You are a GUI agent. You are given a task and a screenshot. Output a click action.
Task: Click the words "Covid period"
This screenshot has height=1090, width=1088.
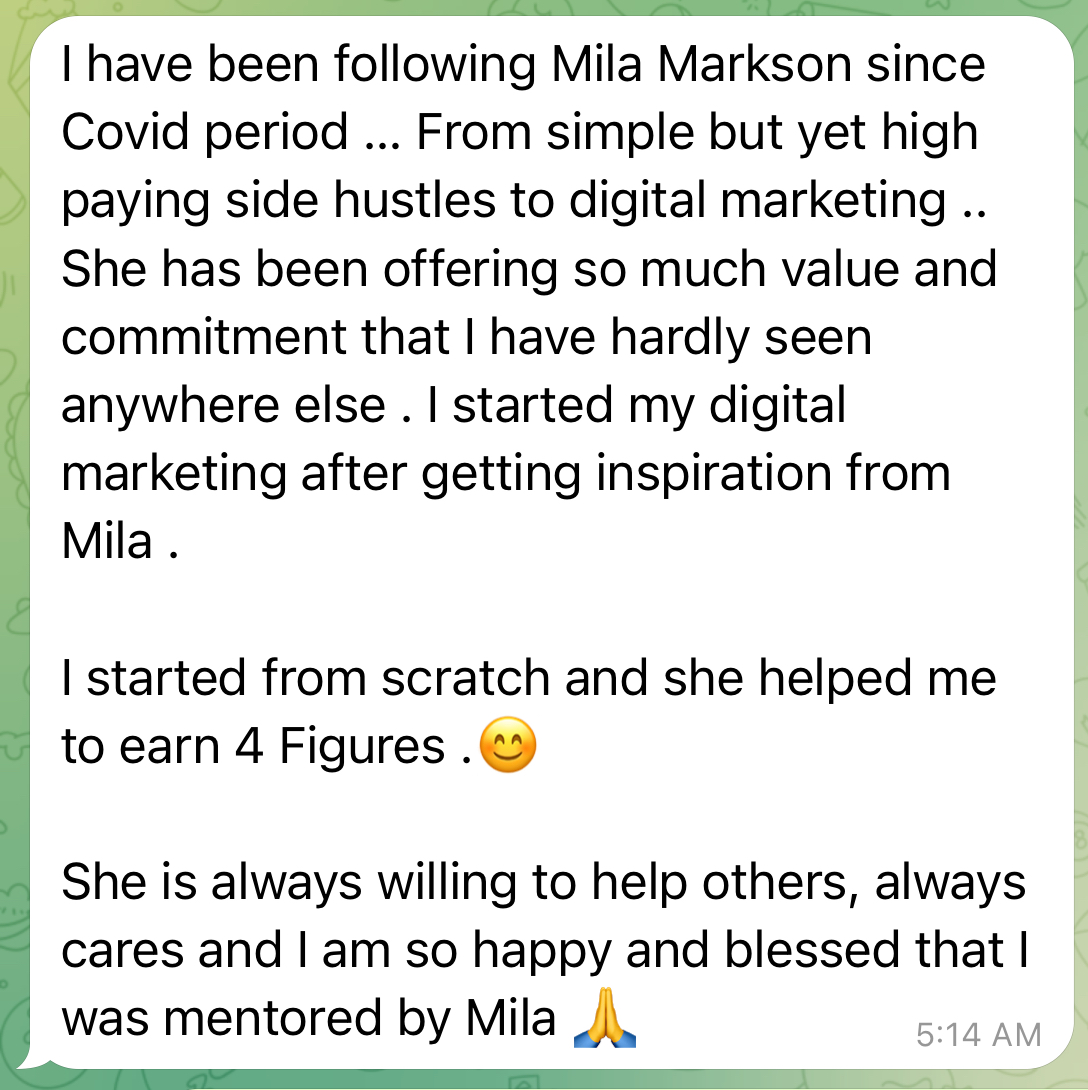click(x=204, y=132)
